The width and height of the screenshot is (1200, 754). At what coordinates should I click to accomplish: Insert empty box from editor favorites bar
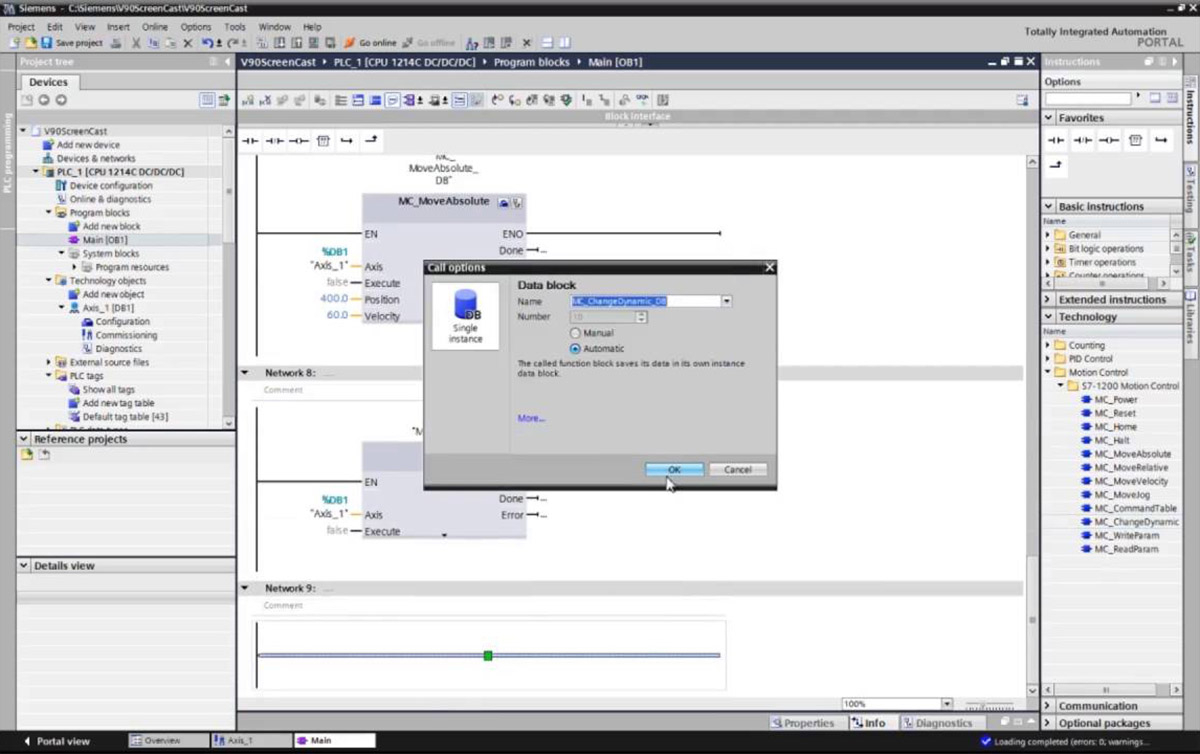pos(322,140)
